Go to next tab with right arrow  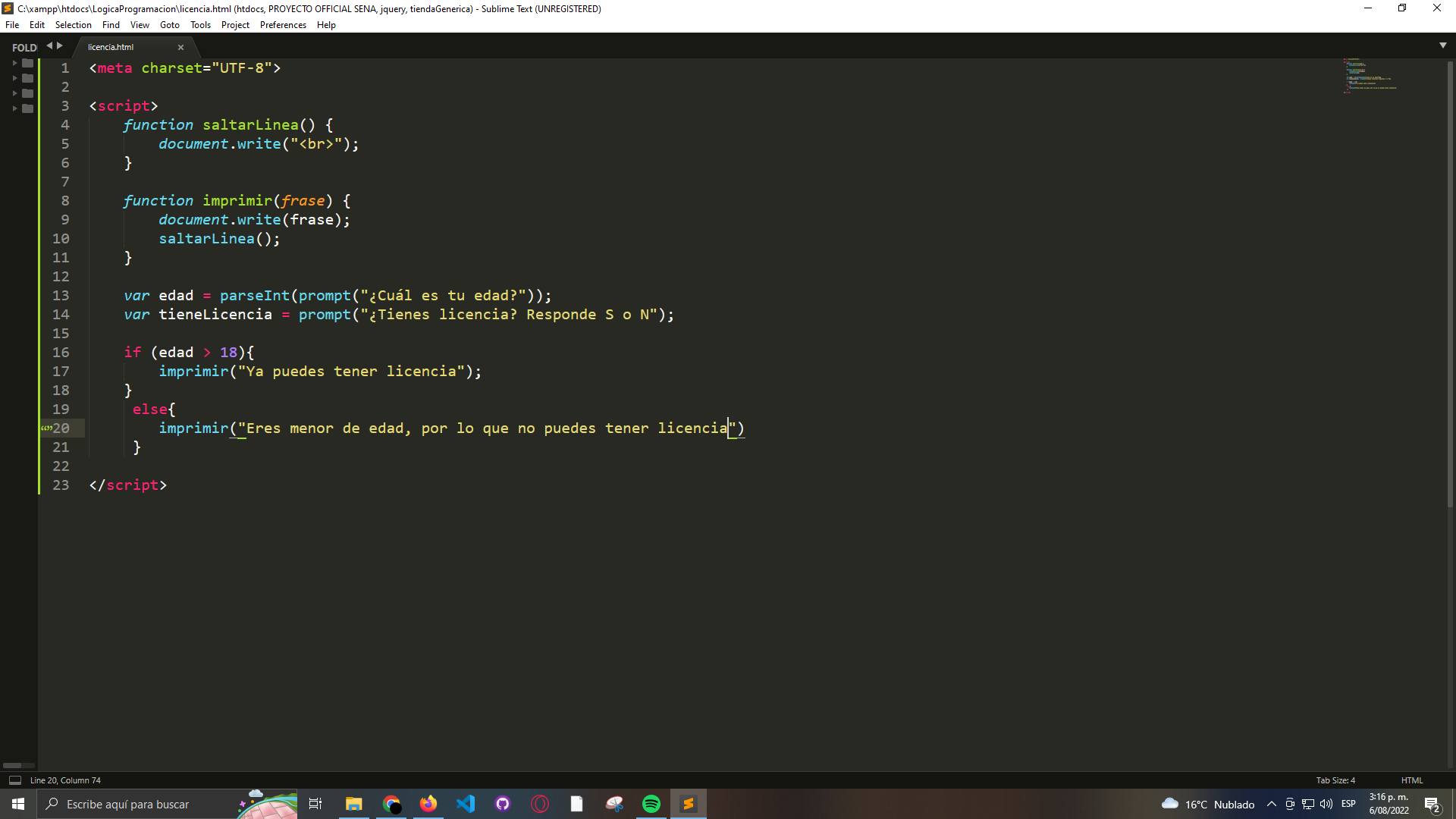[x=60, y=45]
